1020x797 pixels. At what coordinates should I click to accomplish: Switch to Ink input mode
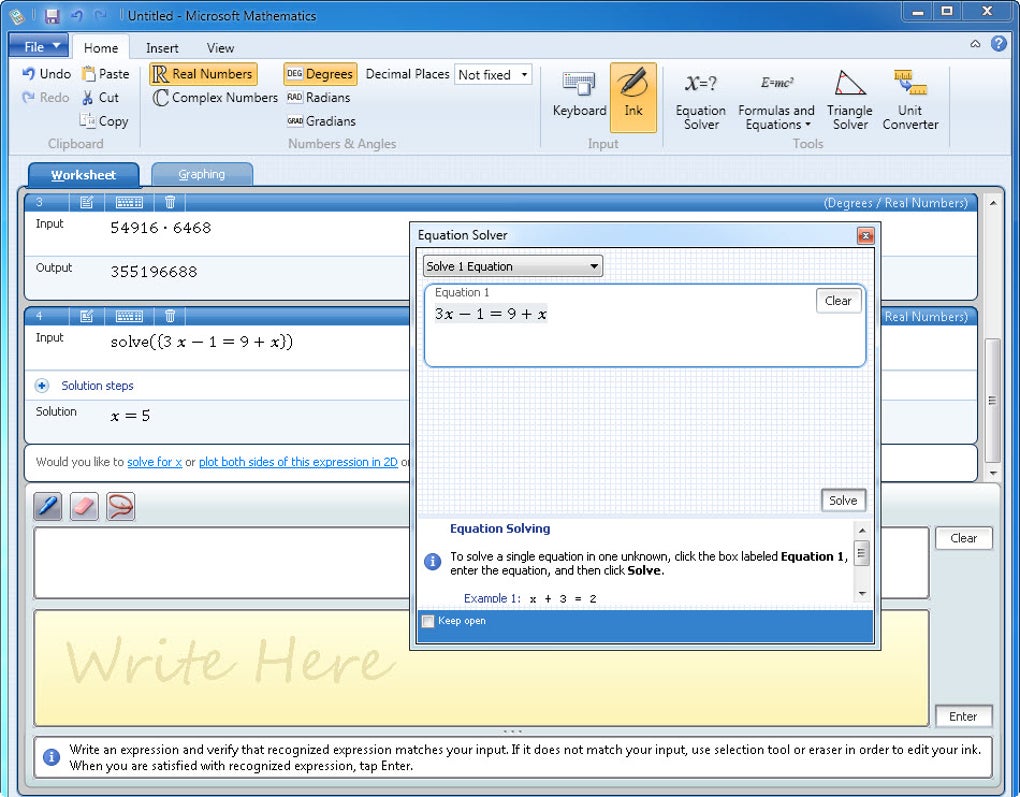point(633,98)
